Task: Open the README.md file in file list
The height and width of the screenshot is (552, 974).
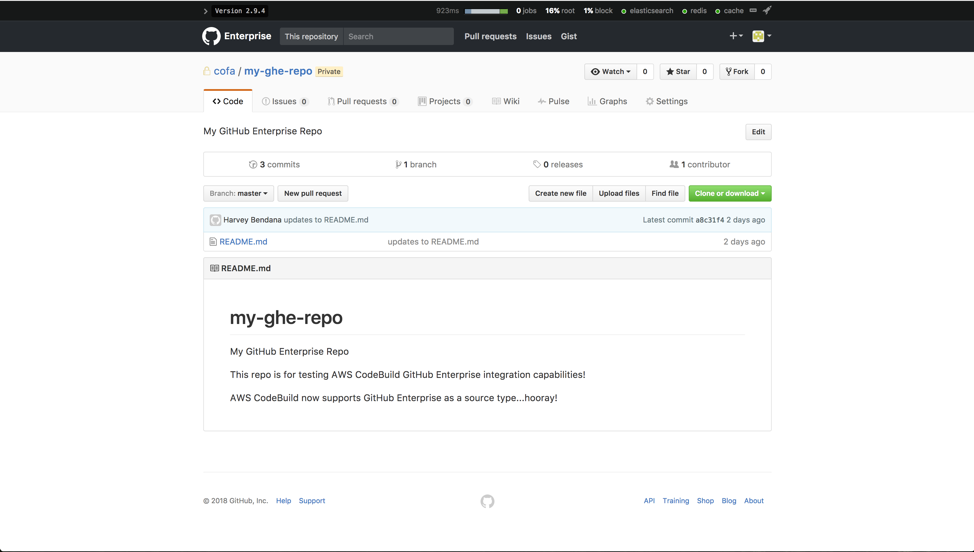Action: click(x=244, y=242)
